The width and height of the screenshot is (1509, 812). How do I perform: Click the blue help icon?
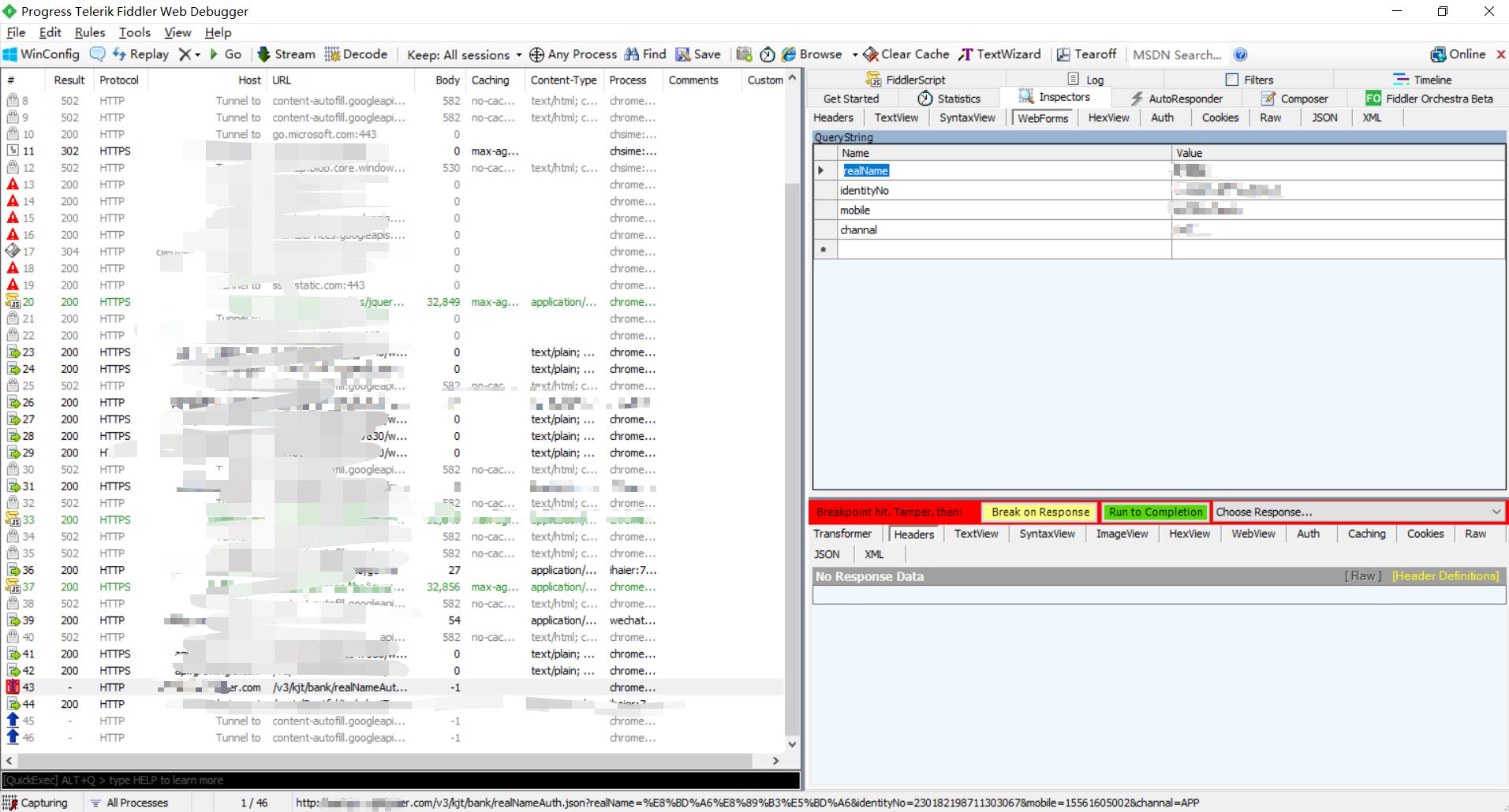1241,54
